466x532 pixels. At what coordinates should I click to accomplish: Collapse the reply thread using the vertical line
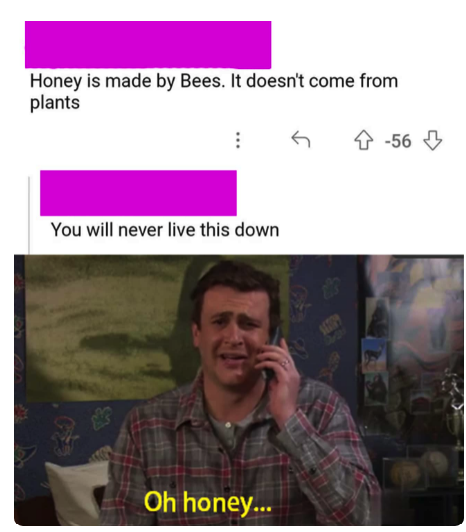(x=29, y=215)
